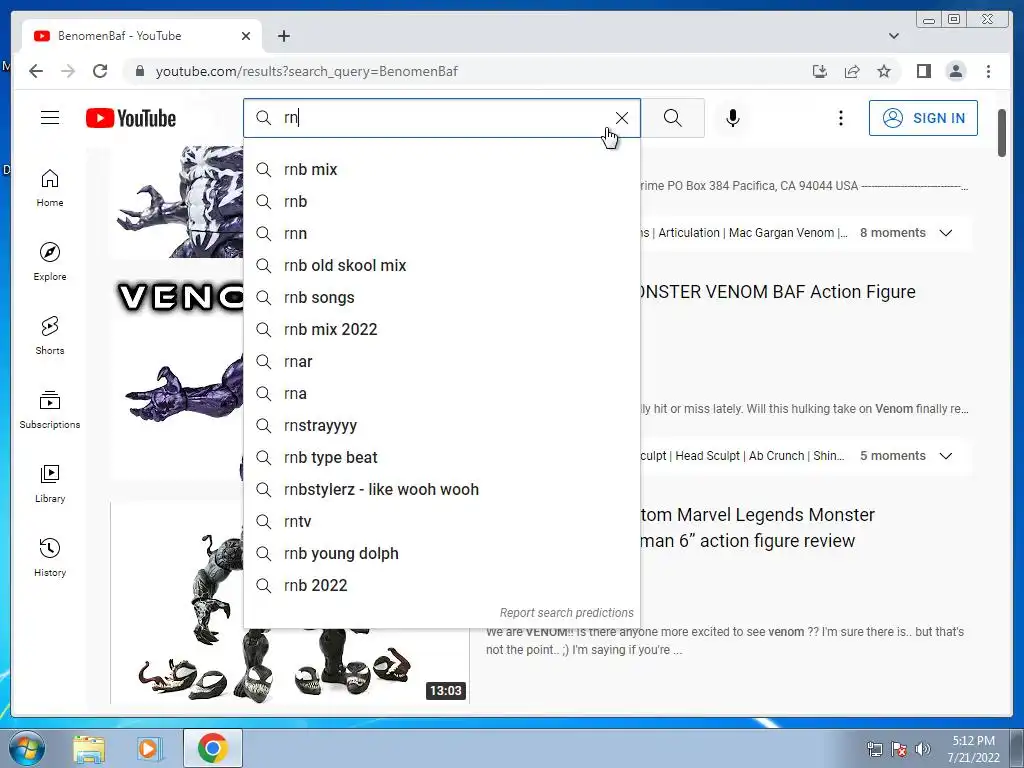This screenshot has height=768, width=1024.
Task: Open the network tray icon
Action: point(874,749)
